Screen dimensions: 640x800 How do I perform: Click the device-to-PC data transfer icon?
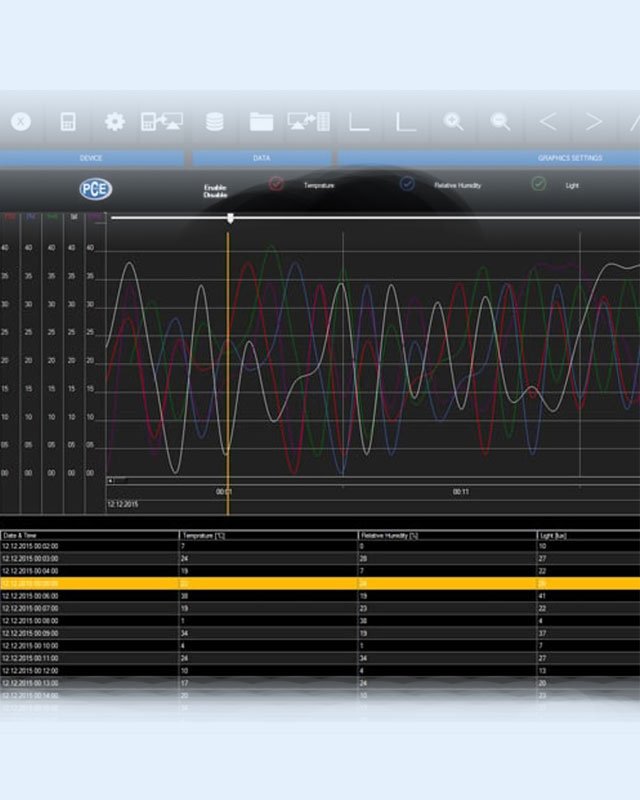pyautogui.click(x=162, y=121)
